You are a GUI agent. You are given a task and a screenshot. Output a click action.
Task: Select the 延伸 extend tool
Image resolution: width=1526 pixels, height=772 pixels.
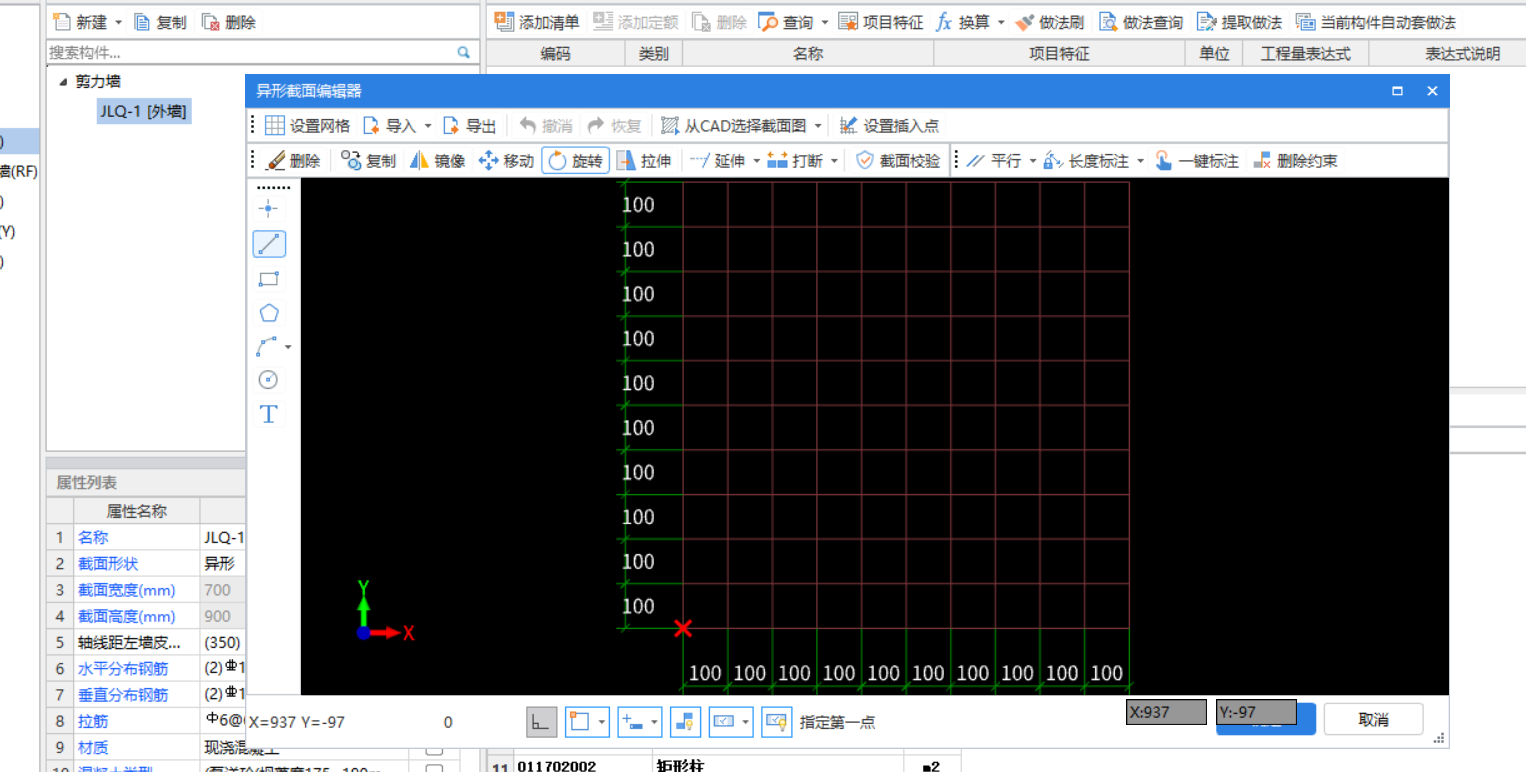point(718,160)
